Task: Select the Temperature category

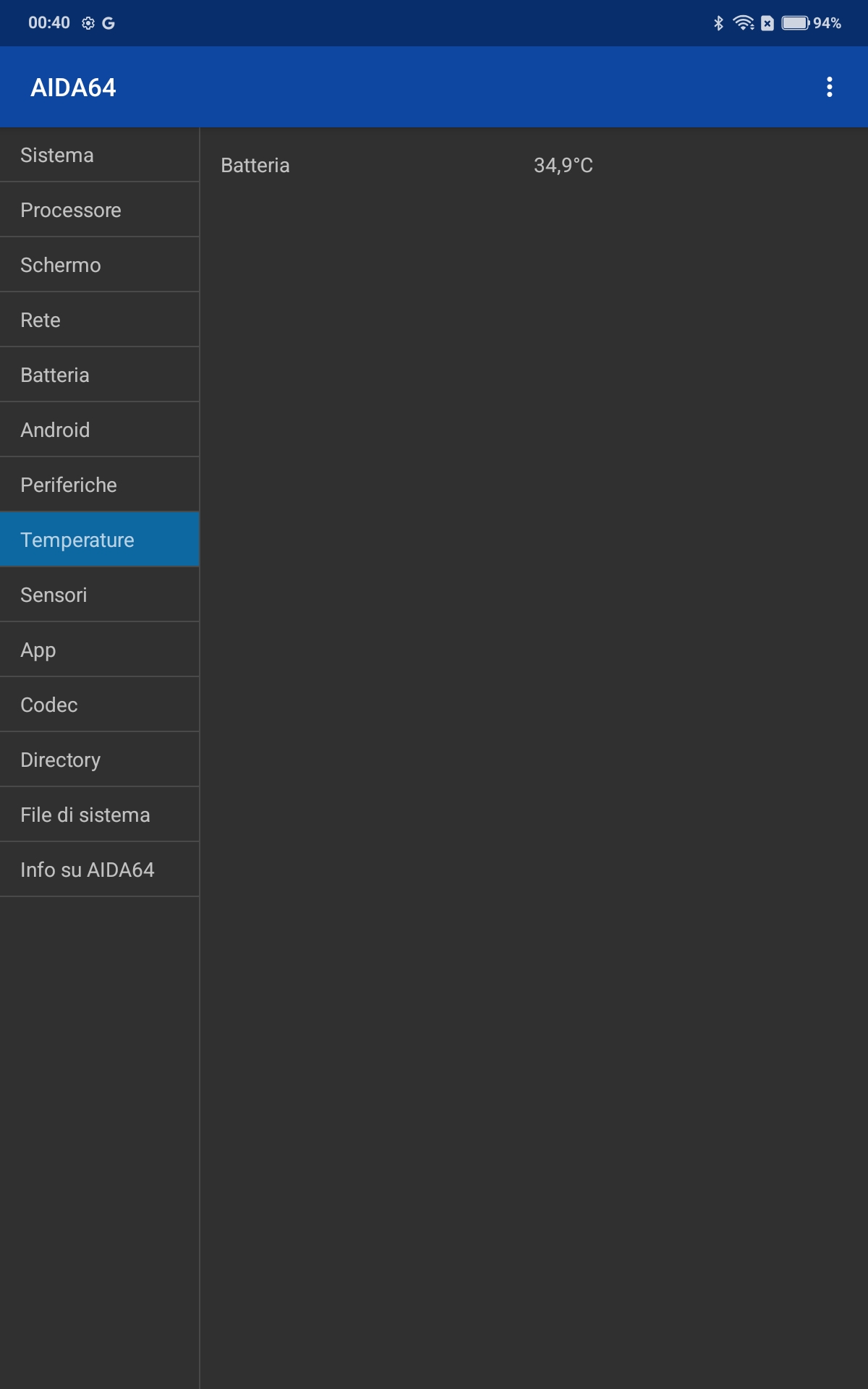Action: click(x=100, y=540)
